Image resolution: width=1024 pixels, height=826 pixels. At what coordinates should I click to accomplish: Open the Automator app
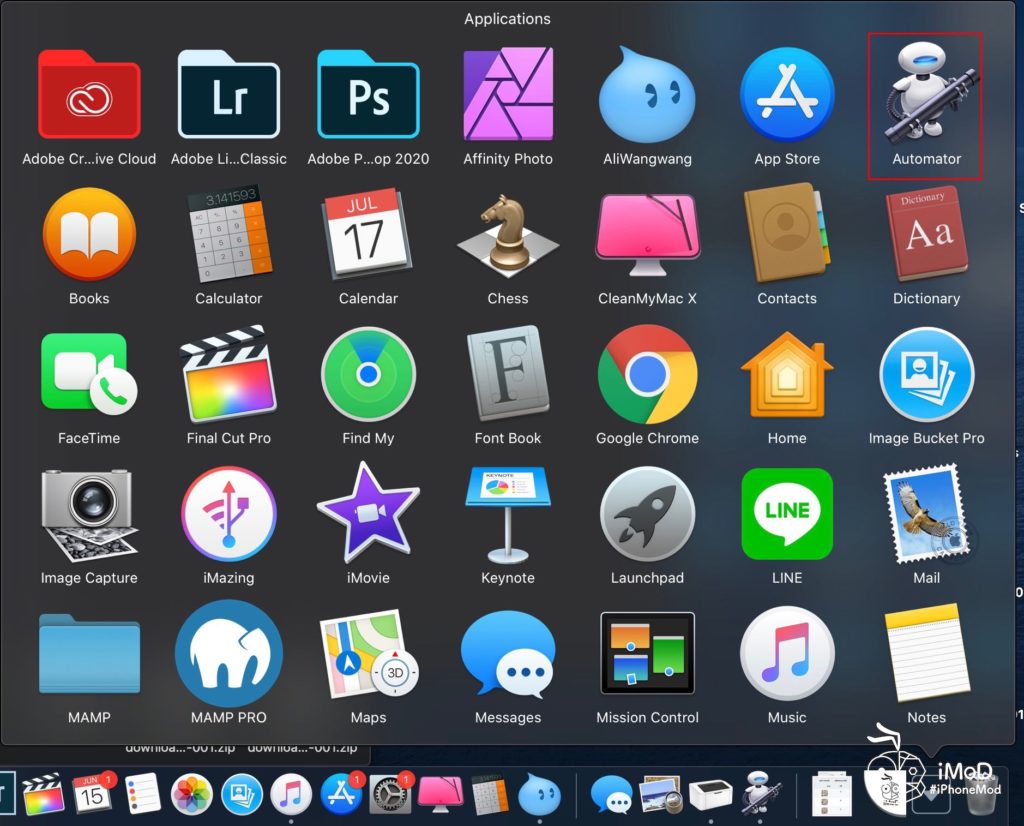click(x=926, y=96)
